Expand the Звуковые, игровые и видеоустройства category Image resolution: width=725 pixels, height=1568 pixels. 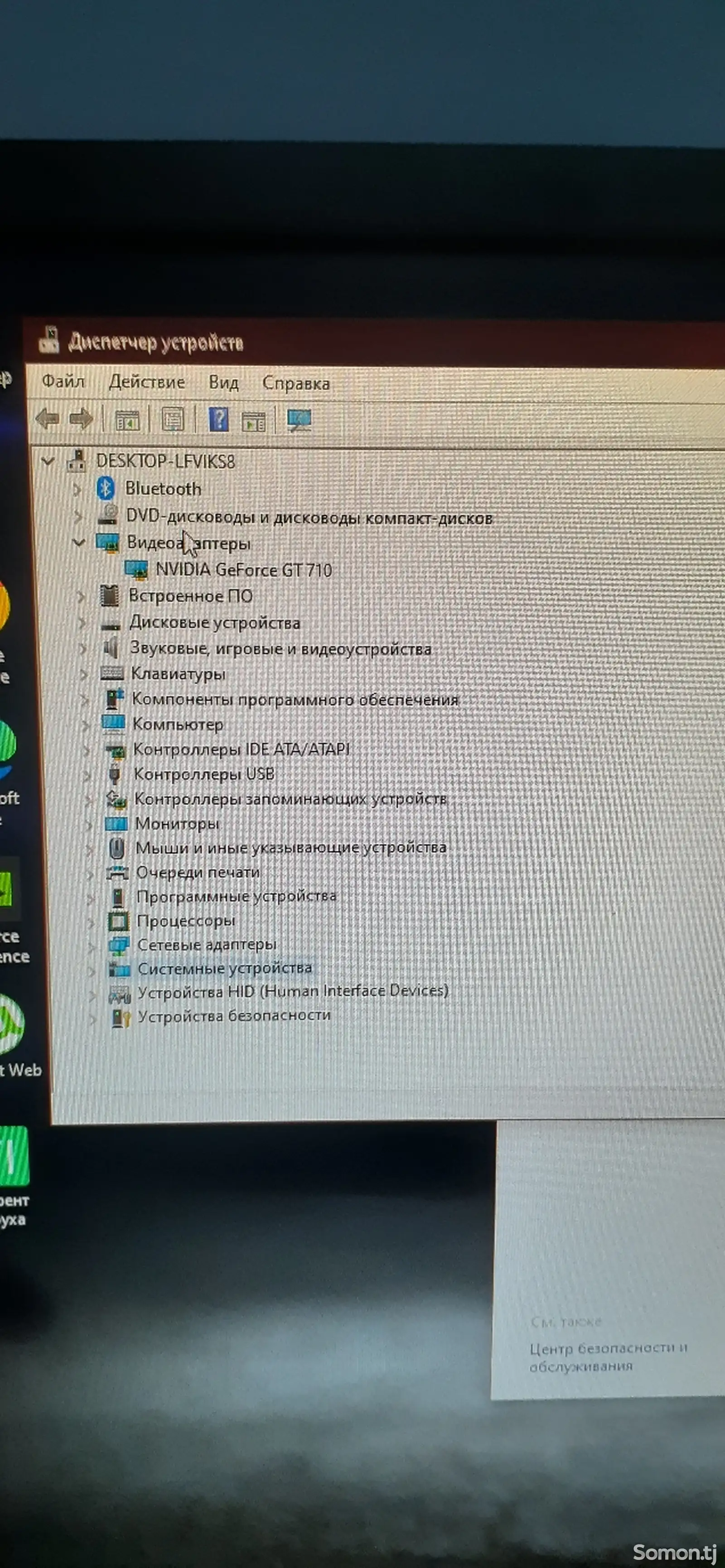[82, 649]
